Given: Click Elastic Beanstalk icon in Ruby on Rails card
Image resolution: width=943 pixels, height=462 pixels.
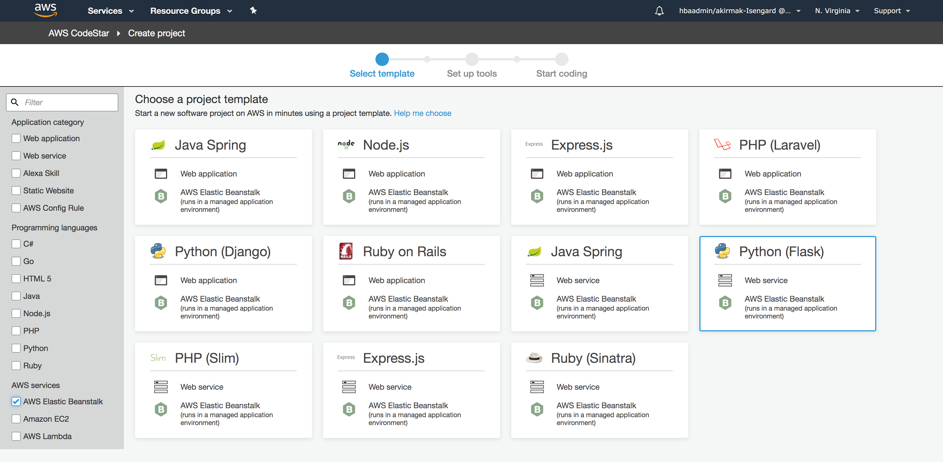Looking at the screenshot, I should tap(349, 303).
